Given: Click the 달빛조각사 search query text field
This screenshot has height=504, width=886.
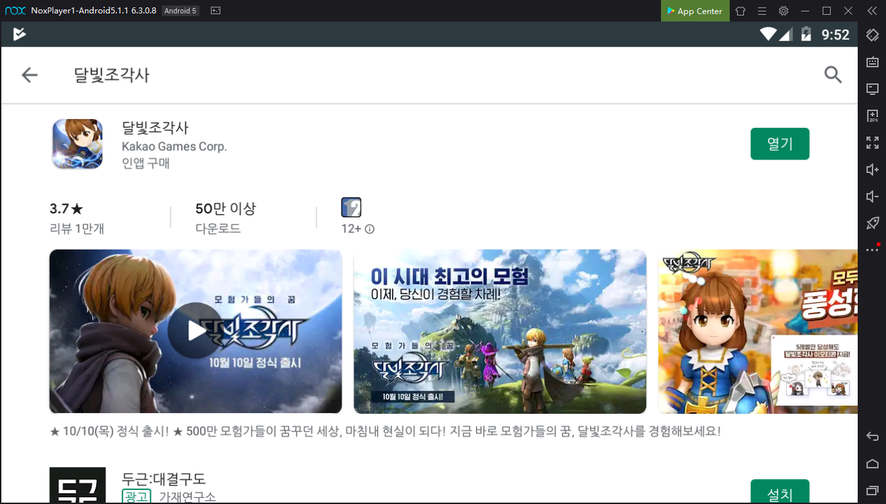Looking at the screenshot, I should 111,75.
